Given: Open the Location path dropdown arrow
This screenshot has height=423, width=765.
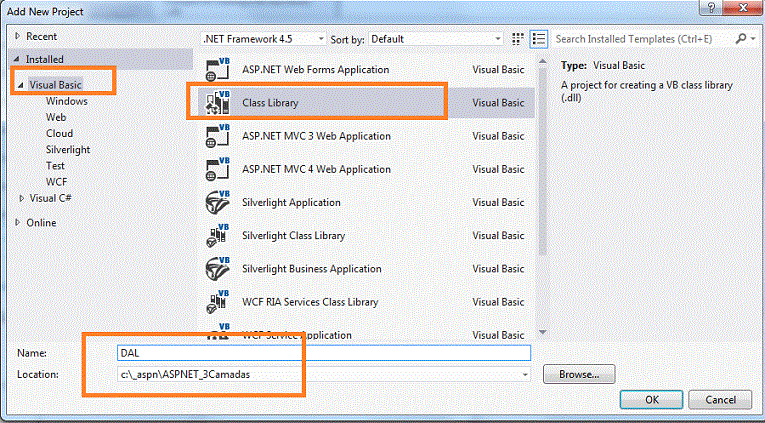Looking at the screenshot, I should click(525, 375).
